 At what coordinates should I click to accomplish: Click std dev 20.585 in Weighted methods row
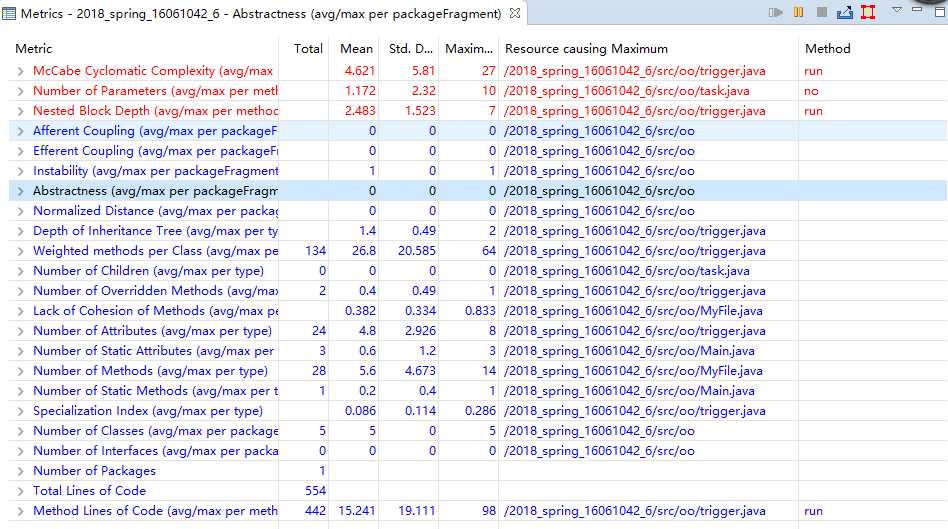(x=417, y=250)
